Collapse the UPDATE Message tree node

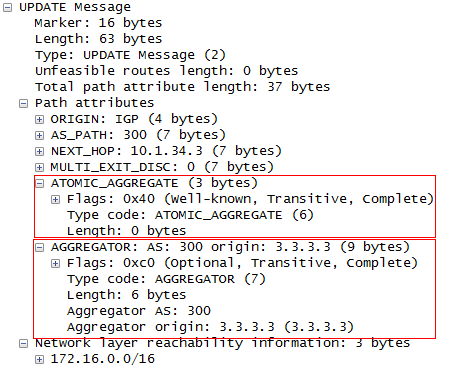coord(7,8)
